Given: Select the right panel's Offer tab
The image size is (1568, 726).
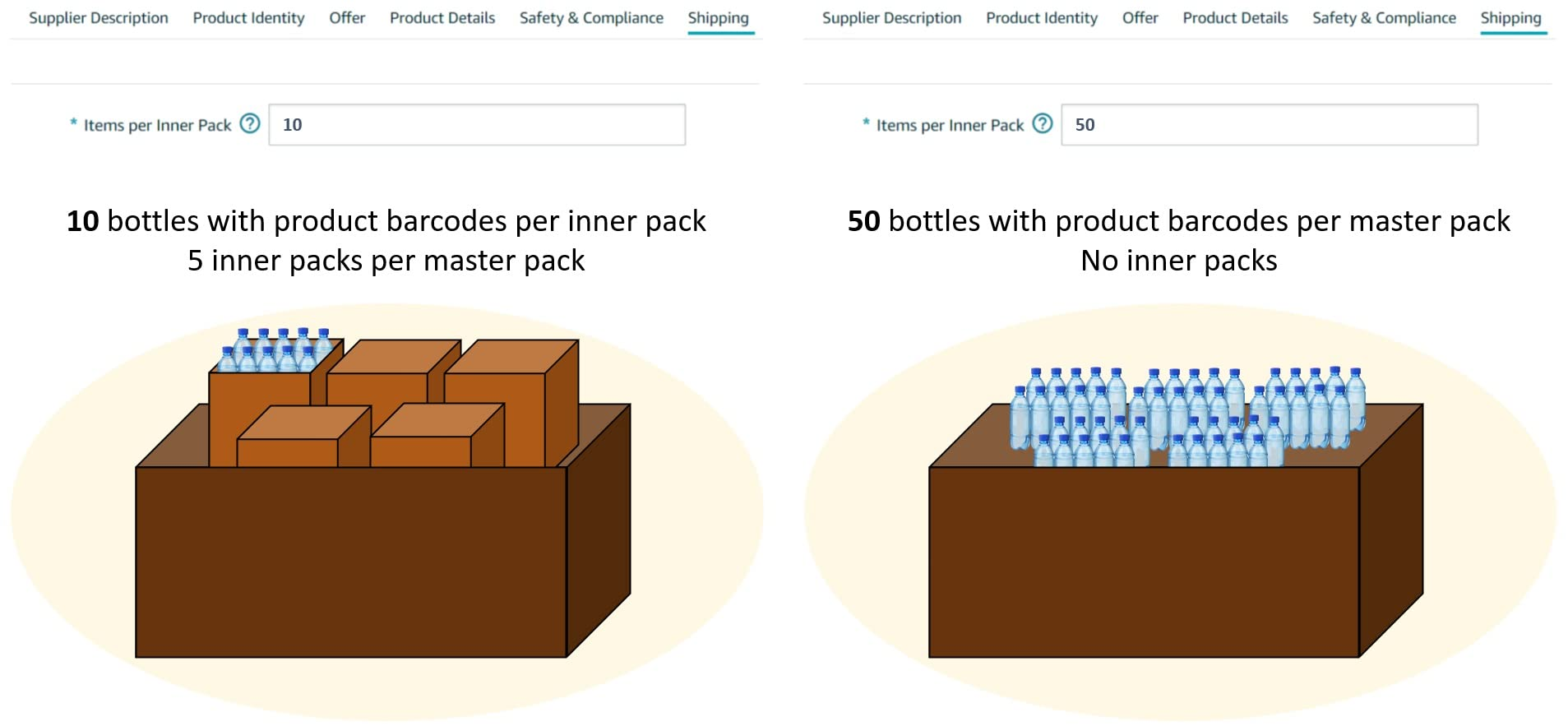Looking at the screenshot, I should pyautogui.click(x=1140, y=17).
